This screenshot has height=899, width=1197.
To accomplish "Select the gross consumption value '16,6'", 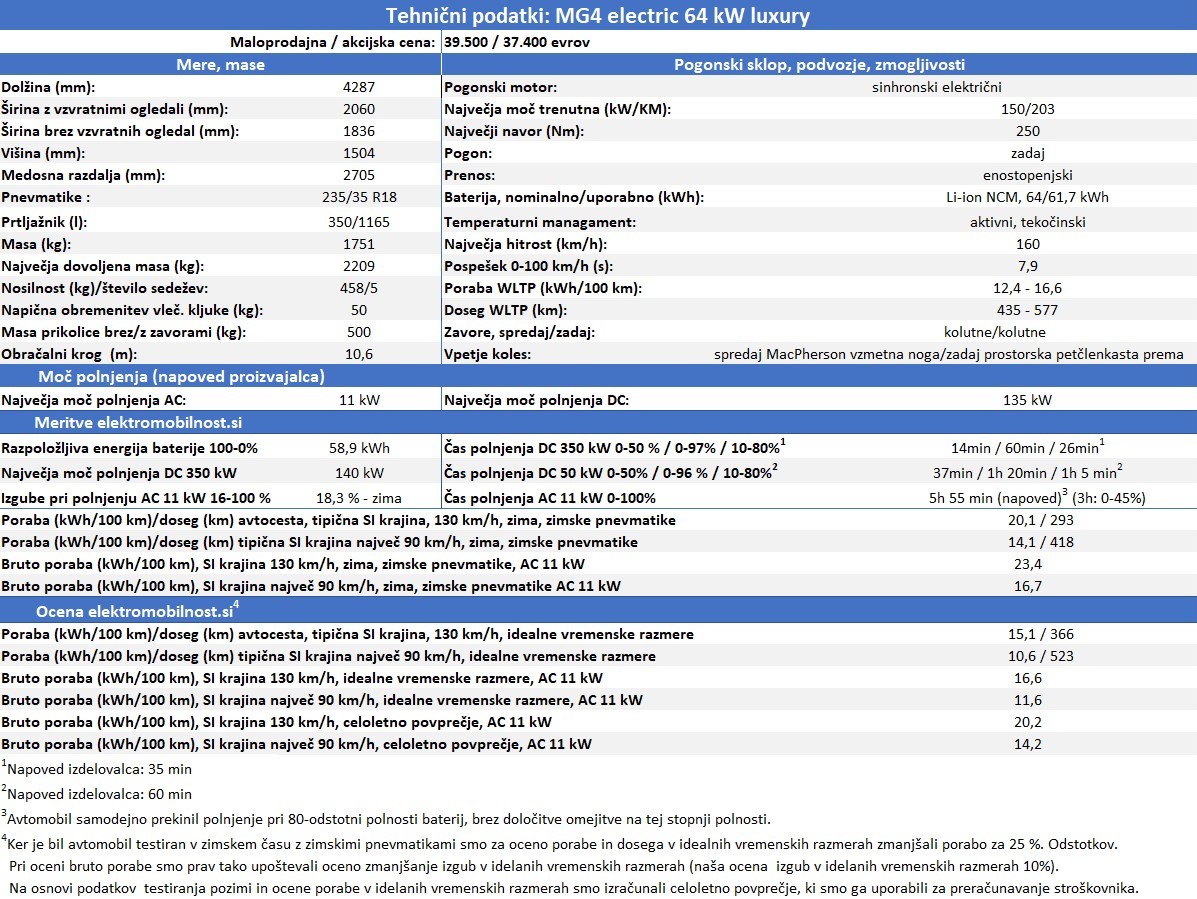I will (x=1028, y=678).
